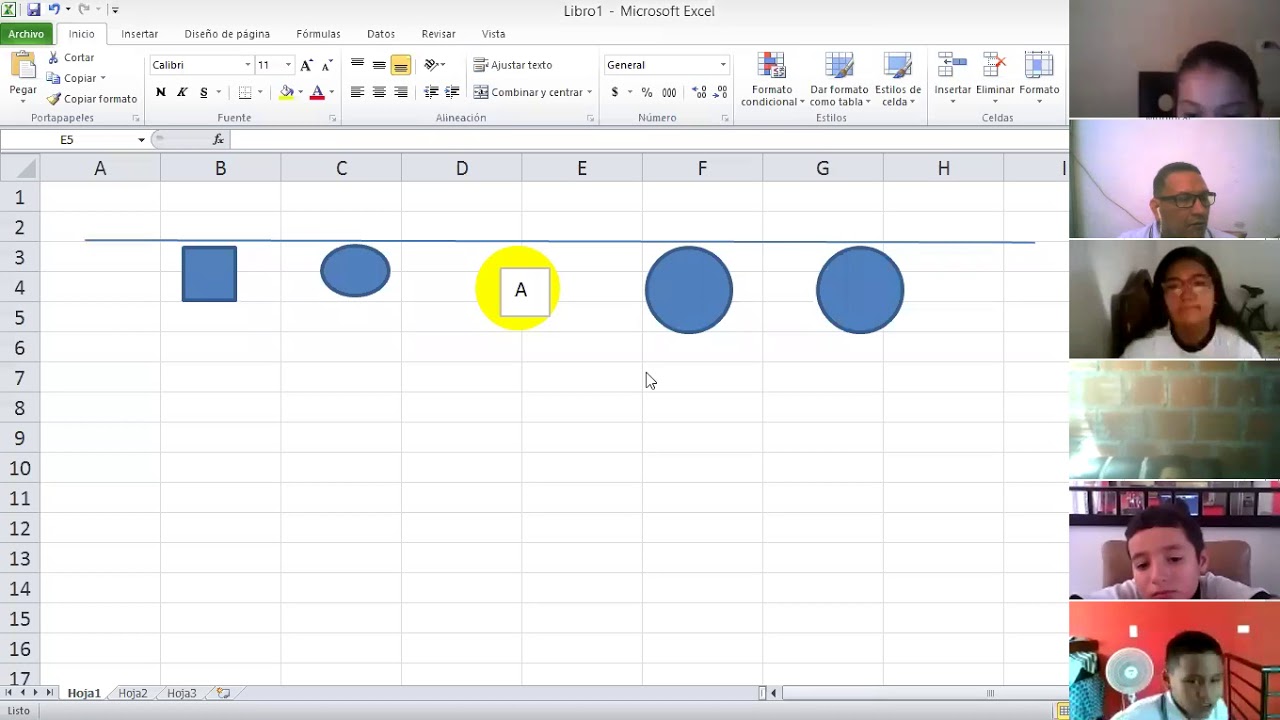Toggle middle vertical alignment button
Image resolution: width=1280 pixels, height=720 pixels.
click(x=379, y=65)
